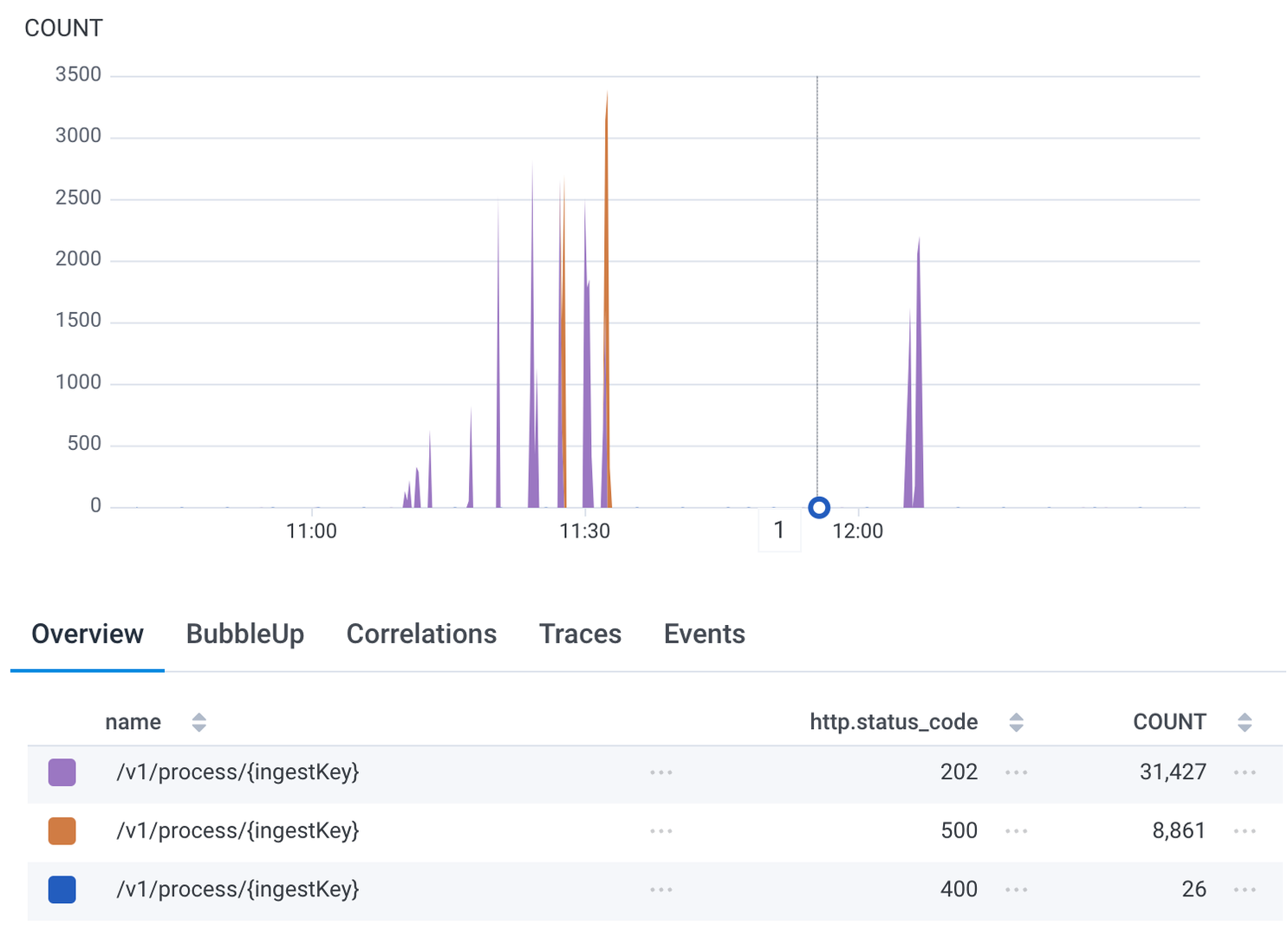Click the marker label 1 below the graph
Image resolution: width=1288 pixels, height=931 pixels.
(779, 530)
